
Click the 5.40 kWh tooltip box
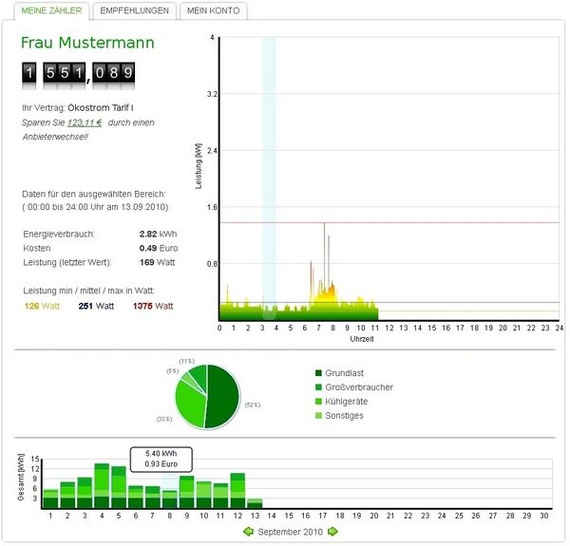pos(161,459)
